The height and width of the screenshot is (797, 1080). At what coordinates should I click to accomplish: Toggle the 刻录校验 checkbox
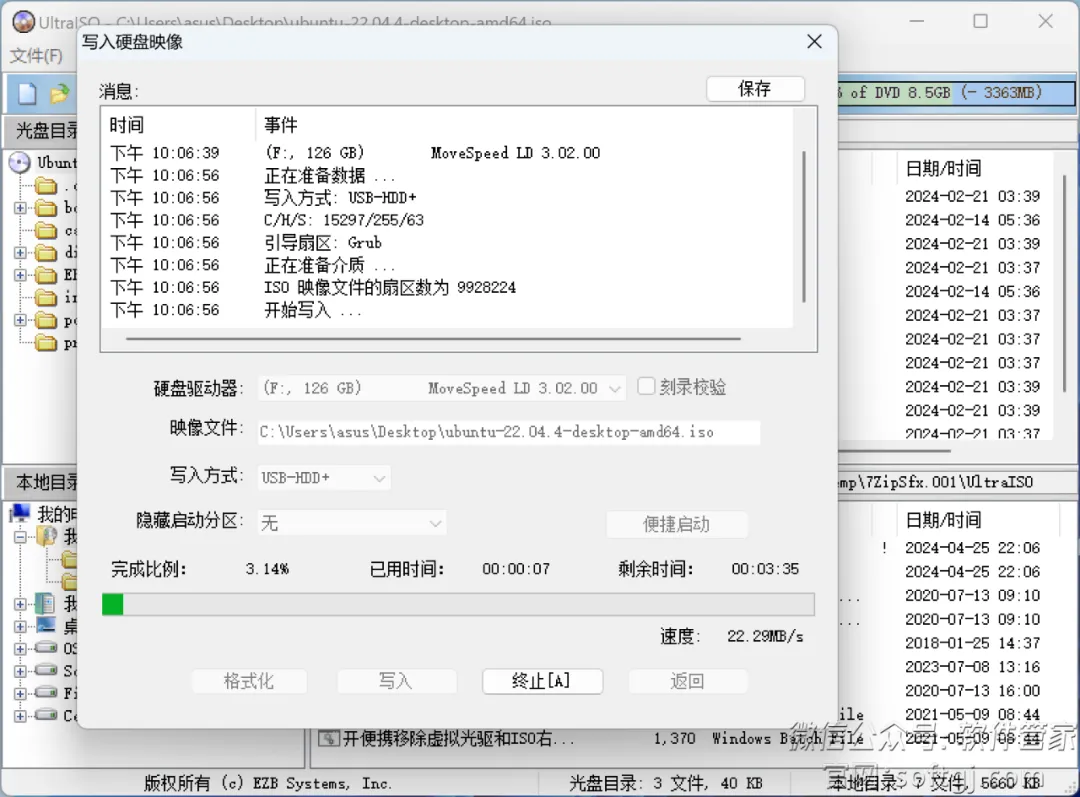pos(645,386)
